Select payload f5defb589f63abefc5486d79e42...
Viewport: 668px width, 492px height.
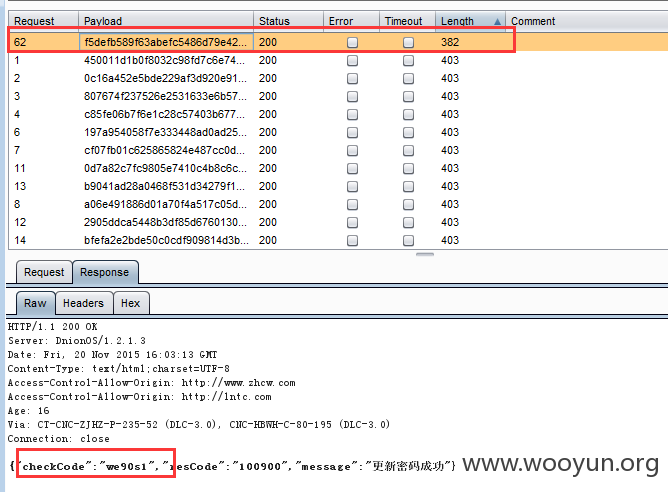tap(165, 42)
